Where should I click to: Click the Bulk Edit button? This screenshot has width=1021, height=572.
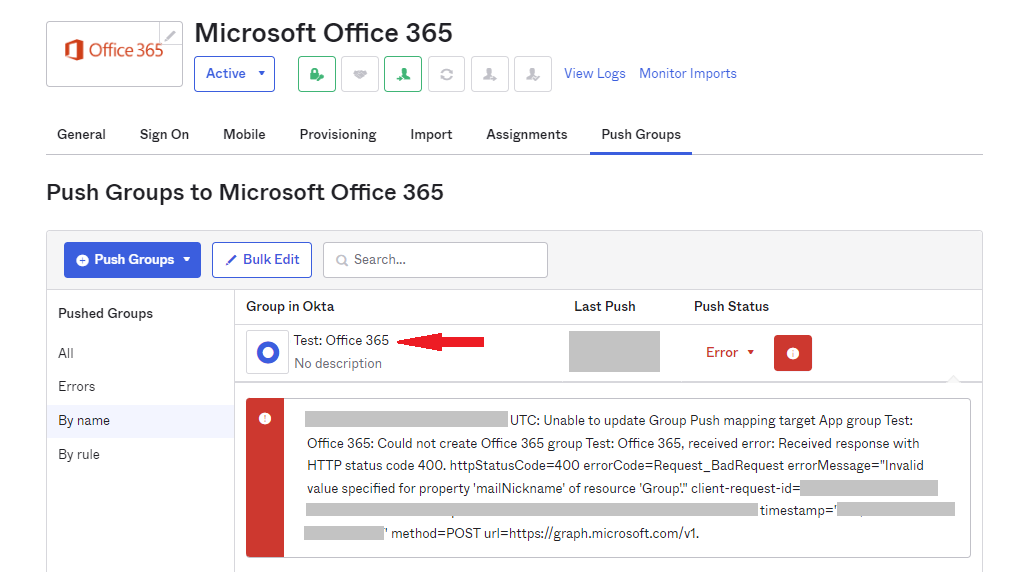(x=262, y=260)
